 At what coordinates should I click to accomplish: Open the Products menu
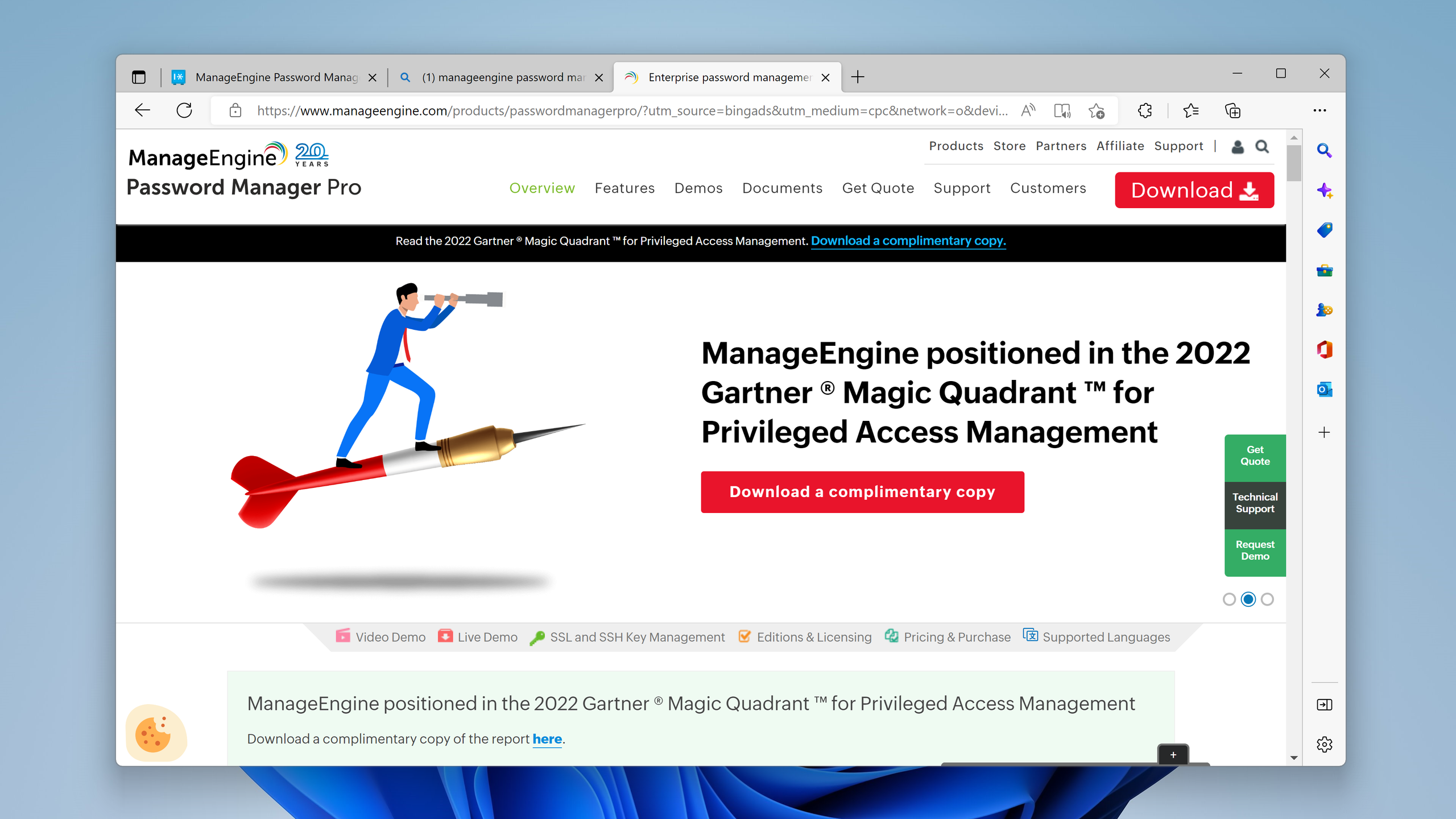(956, 146)
